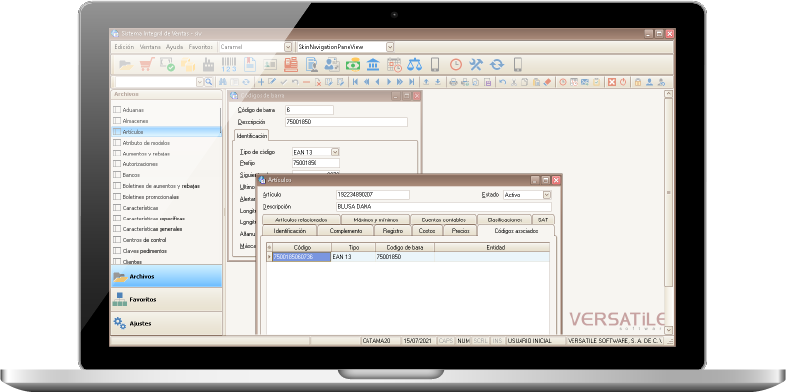Click the Descripción field containing BLUSA DANA
786x392 pixels.
tap(444, 207)
